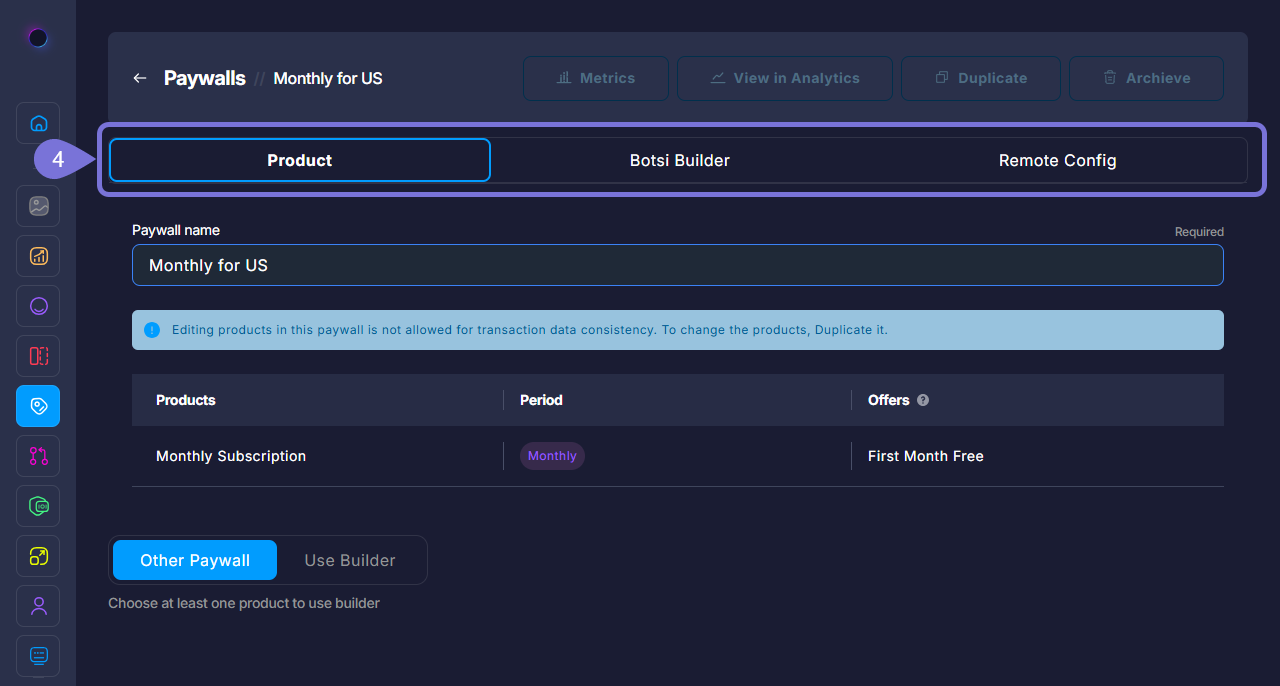The width and height of the screenshot is (1280, 686).
Task: Click the purple circle sidebar icon
Action: [37, 306]
